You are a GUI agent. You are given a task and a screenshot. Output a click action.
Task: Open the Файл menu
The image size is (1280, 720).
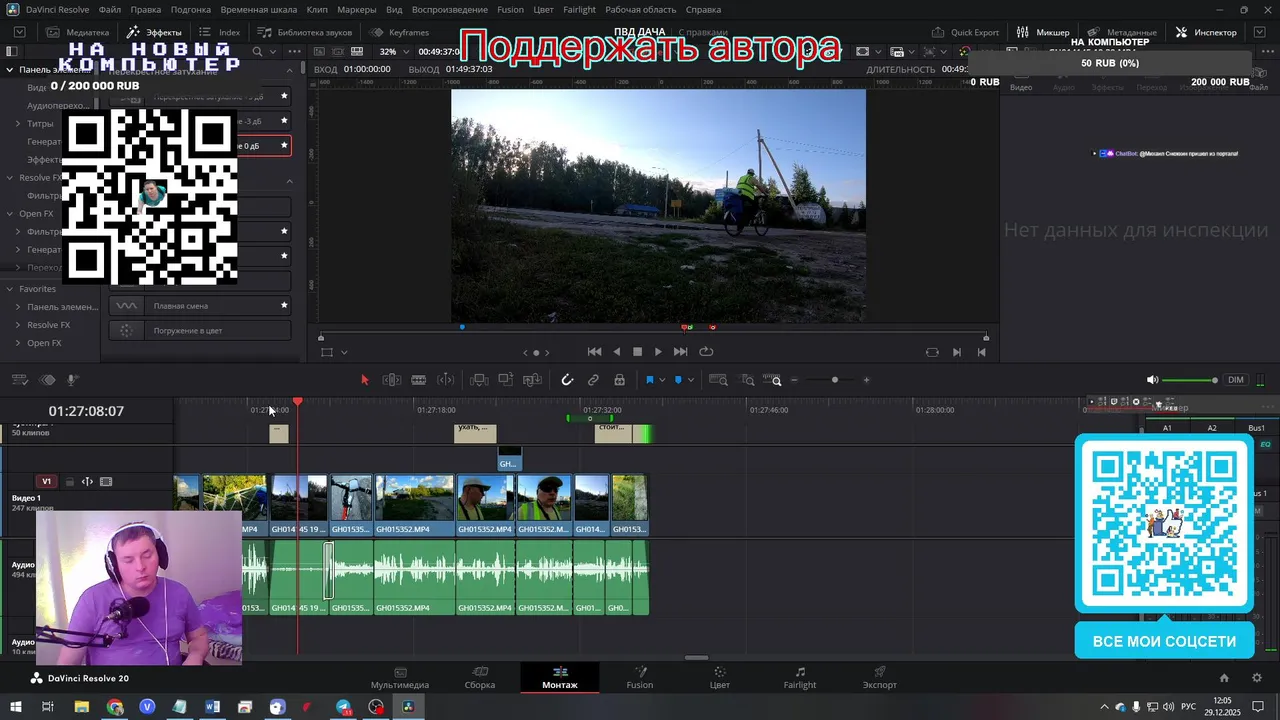(x=110, y=9)
